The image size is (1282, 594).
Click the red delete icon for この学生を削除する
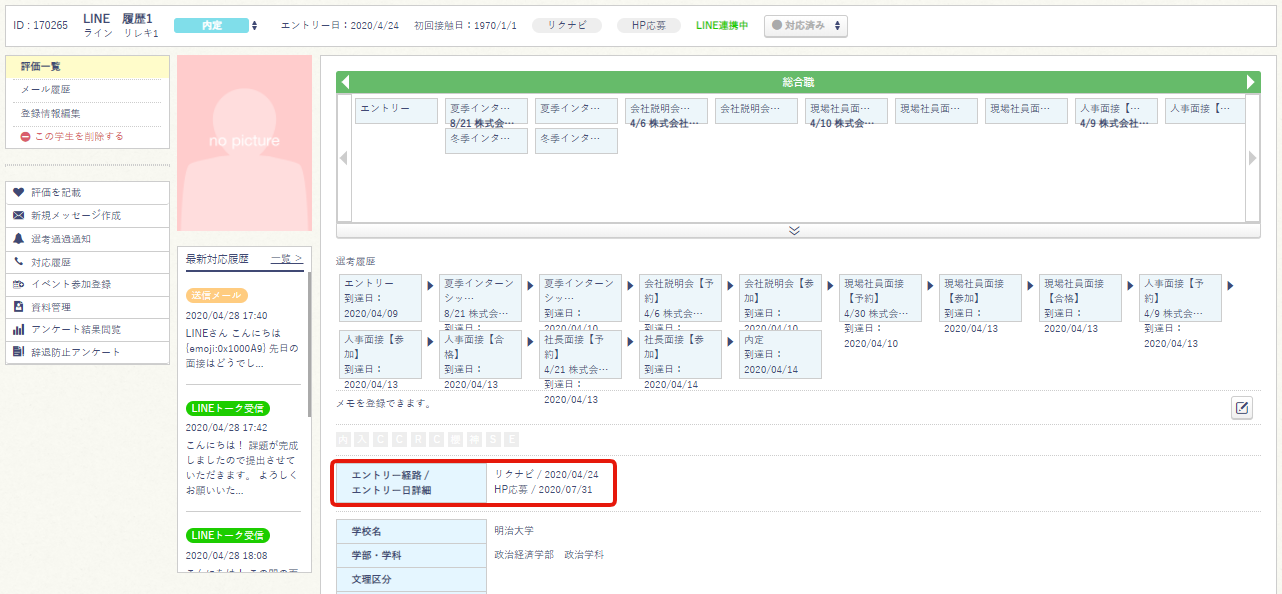(25, 136)
